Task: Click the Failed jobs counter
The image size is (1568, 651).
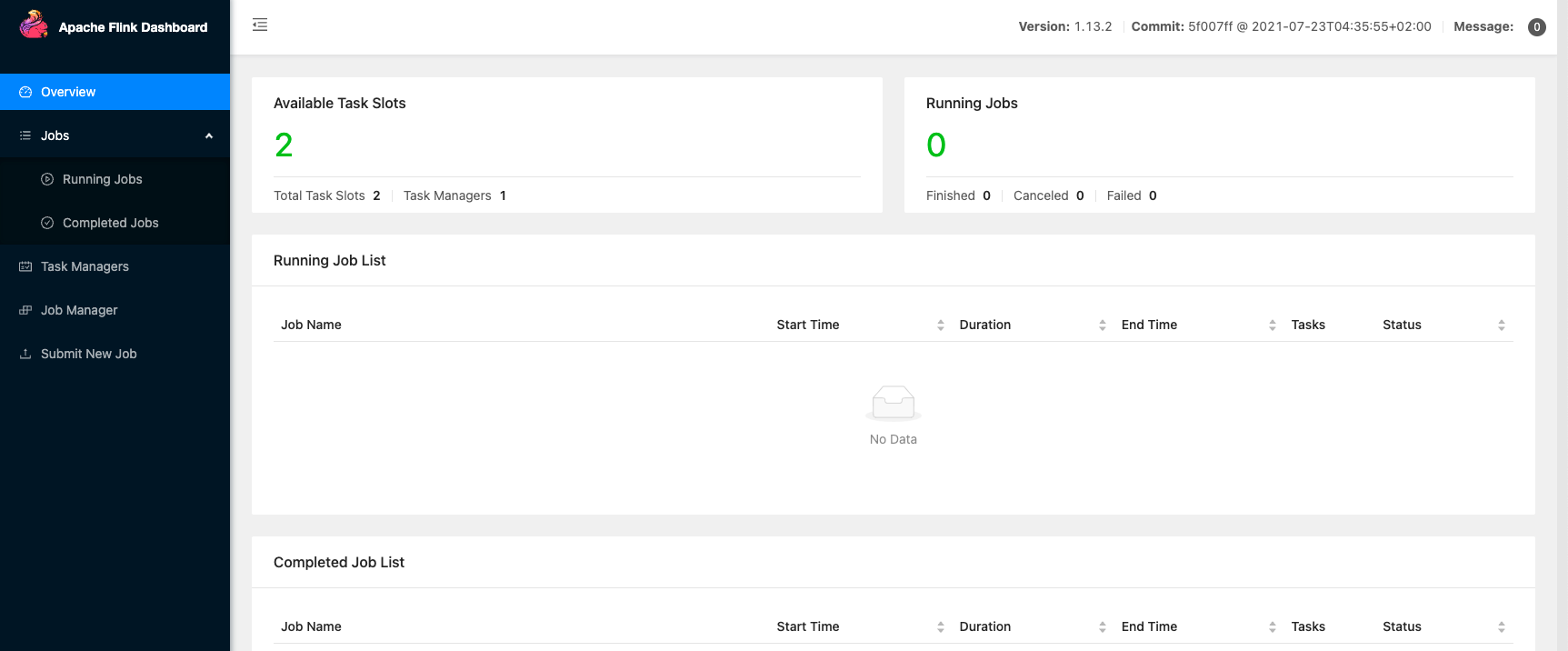Action: pos(1132,195)
